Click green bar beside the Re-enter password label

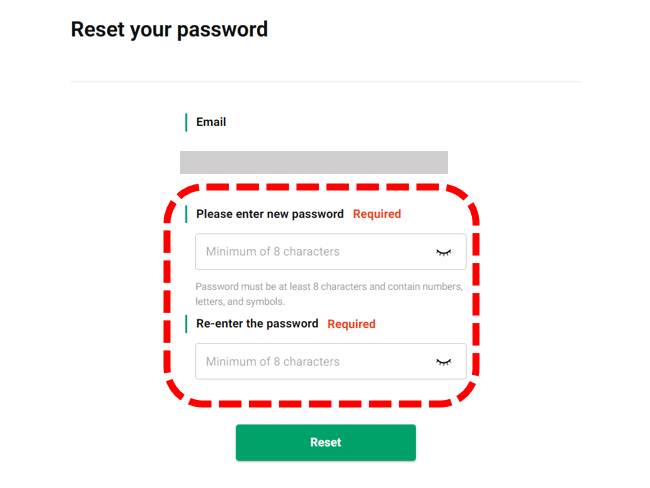point(186,324)
